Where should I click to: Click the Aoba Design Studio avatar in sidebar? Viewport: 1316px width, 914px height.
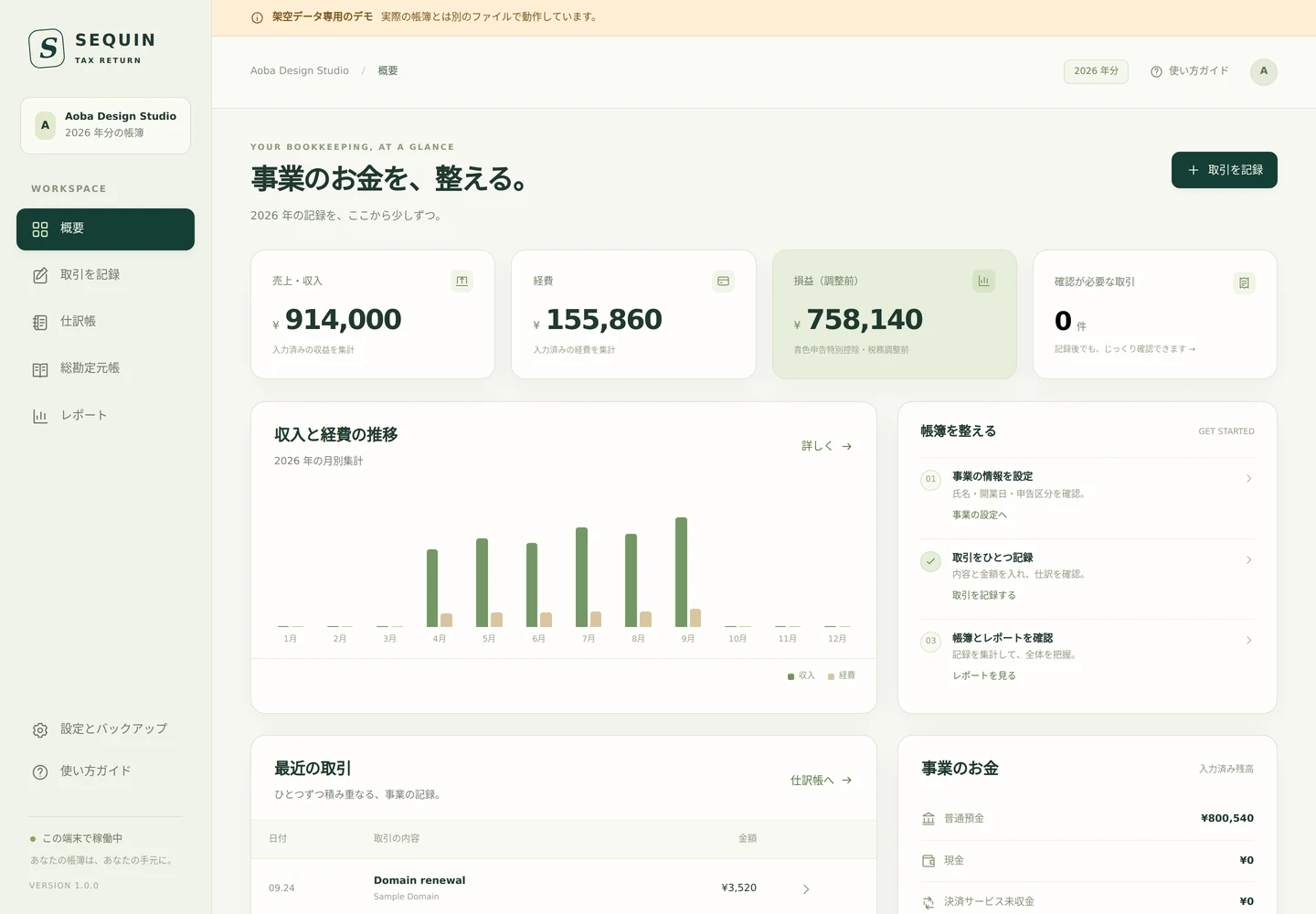coord(45,125)
